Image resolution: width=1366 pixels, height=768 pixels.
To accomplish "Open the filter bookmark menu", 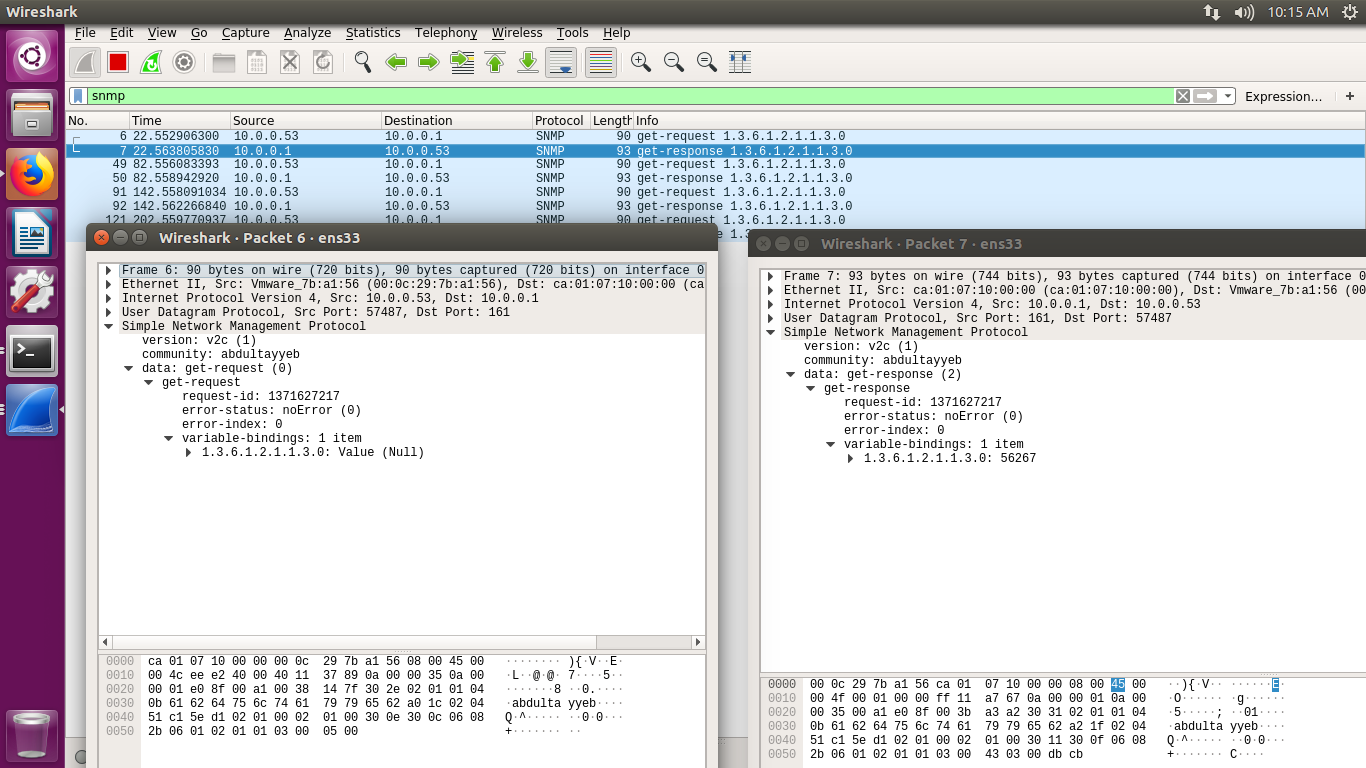I will [x=78, y=96].
